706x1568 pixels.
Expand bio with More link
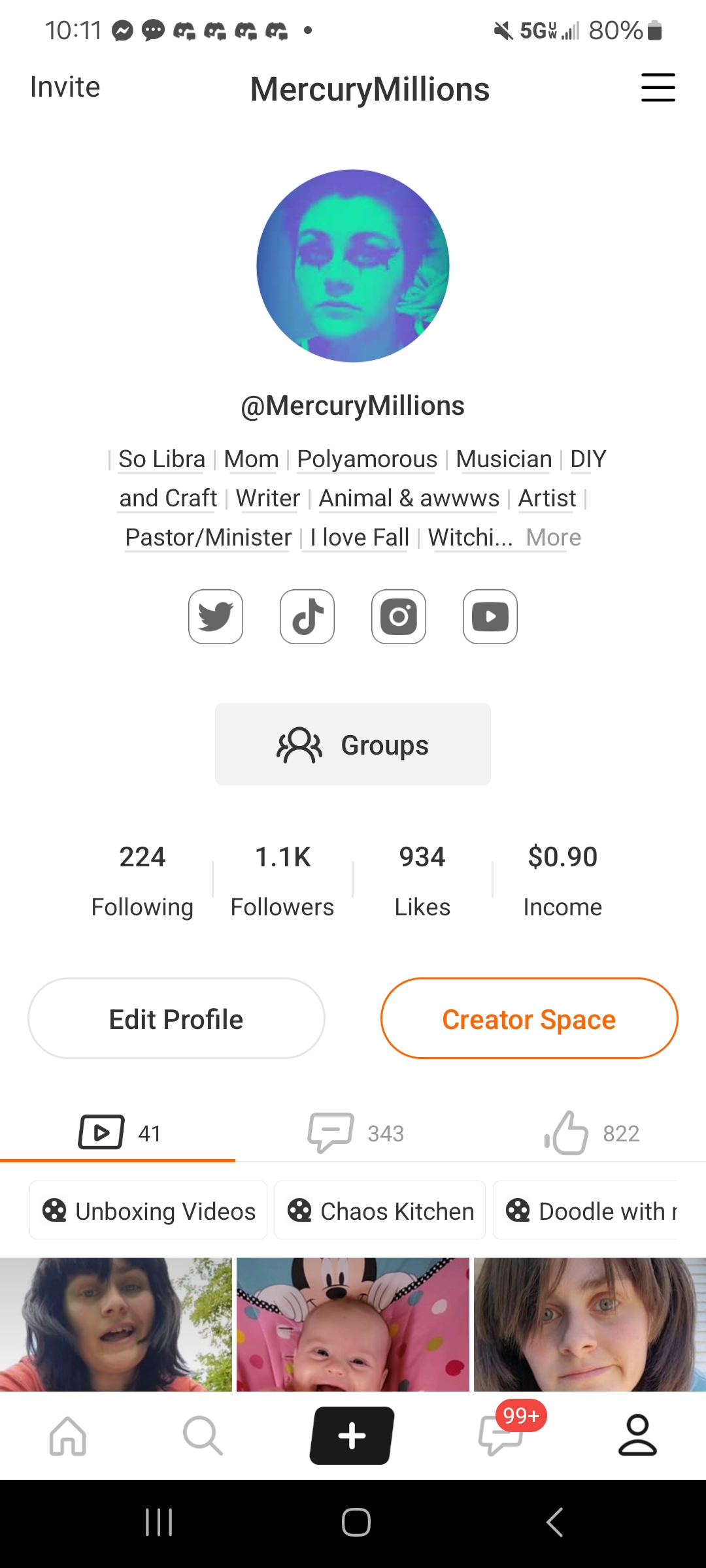(x=553, y=538)
